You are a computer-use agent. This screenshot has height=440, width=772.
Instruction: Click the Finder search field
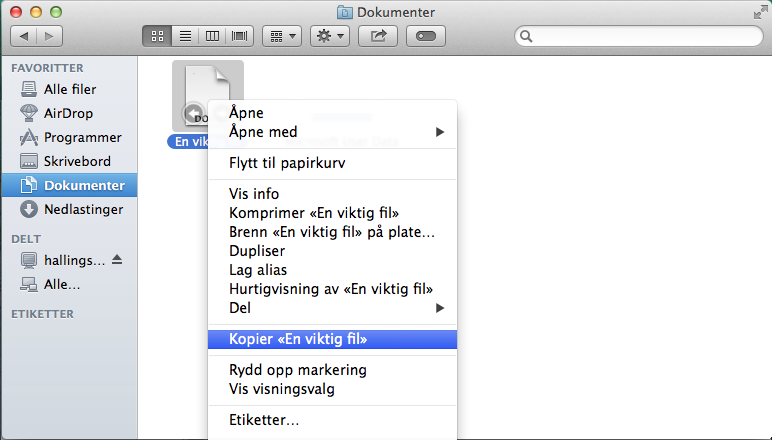click(639, 36)
